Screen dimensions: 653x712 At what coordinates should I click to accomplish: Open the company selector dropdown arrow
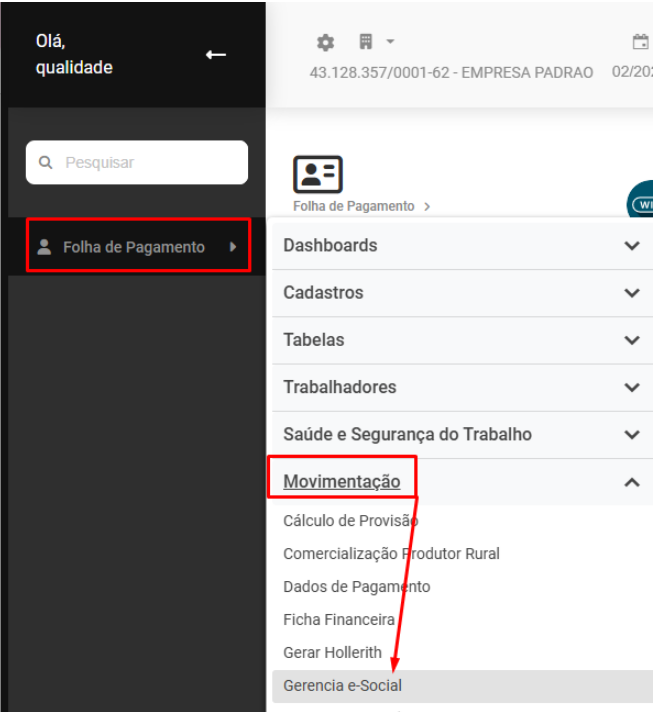pos(390,42)
